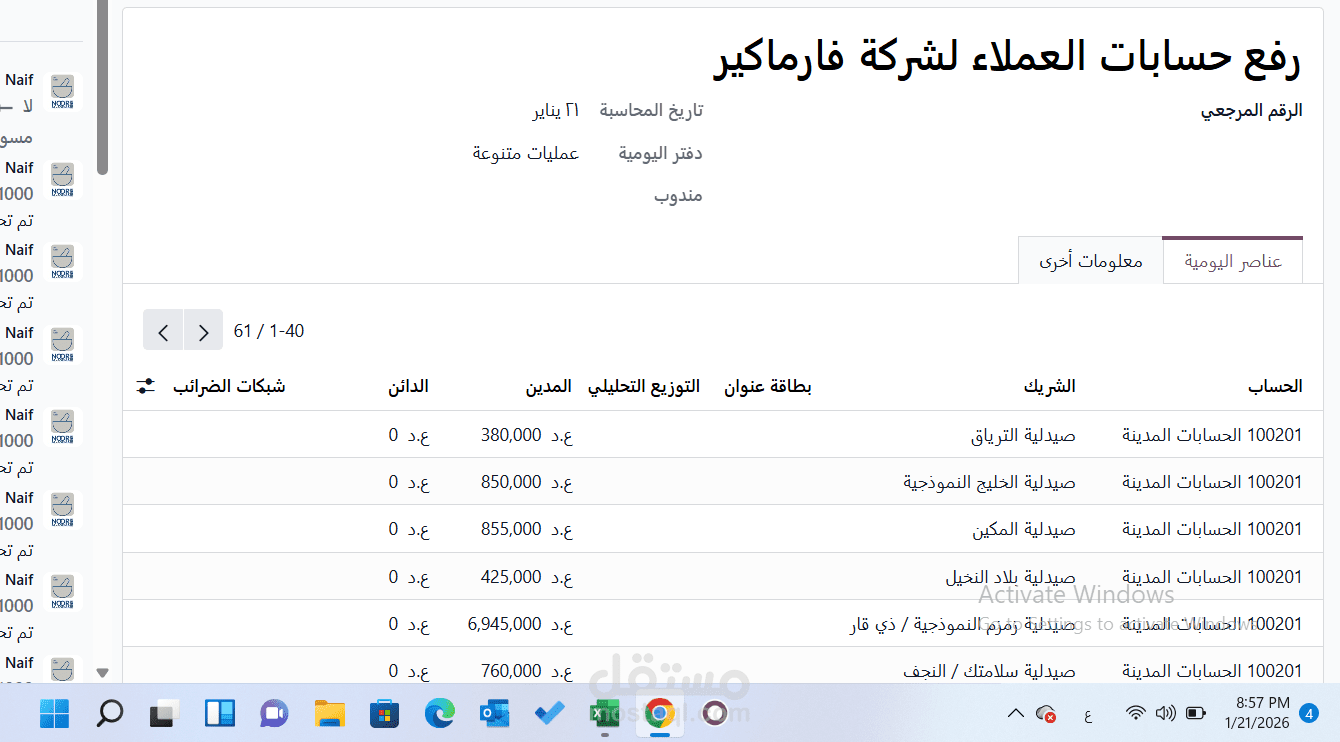1340x742 pixels.
Task: Select partner صيدلية الخليج النموذجية
Action: coord(989,482)
